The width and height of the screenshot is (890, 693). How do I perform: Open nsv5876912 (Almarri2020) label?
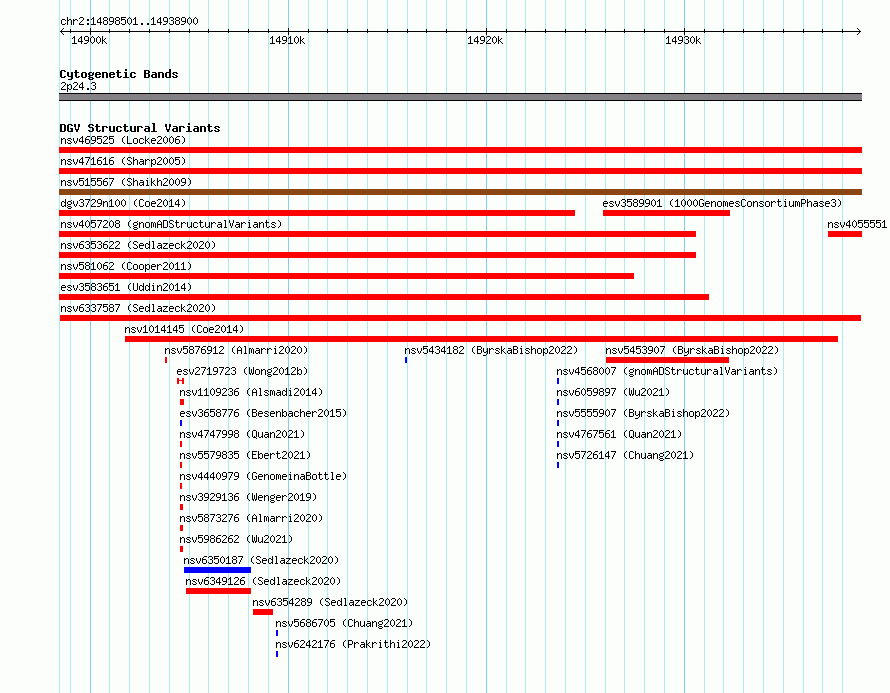(x=236, y=350)
